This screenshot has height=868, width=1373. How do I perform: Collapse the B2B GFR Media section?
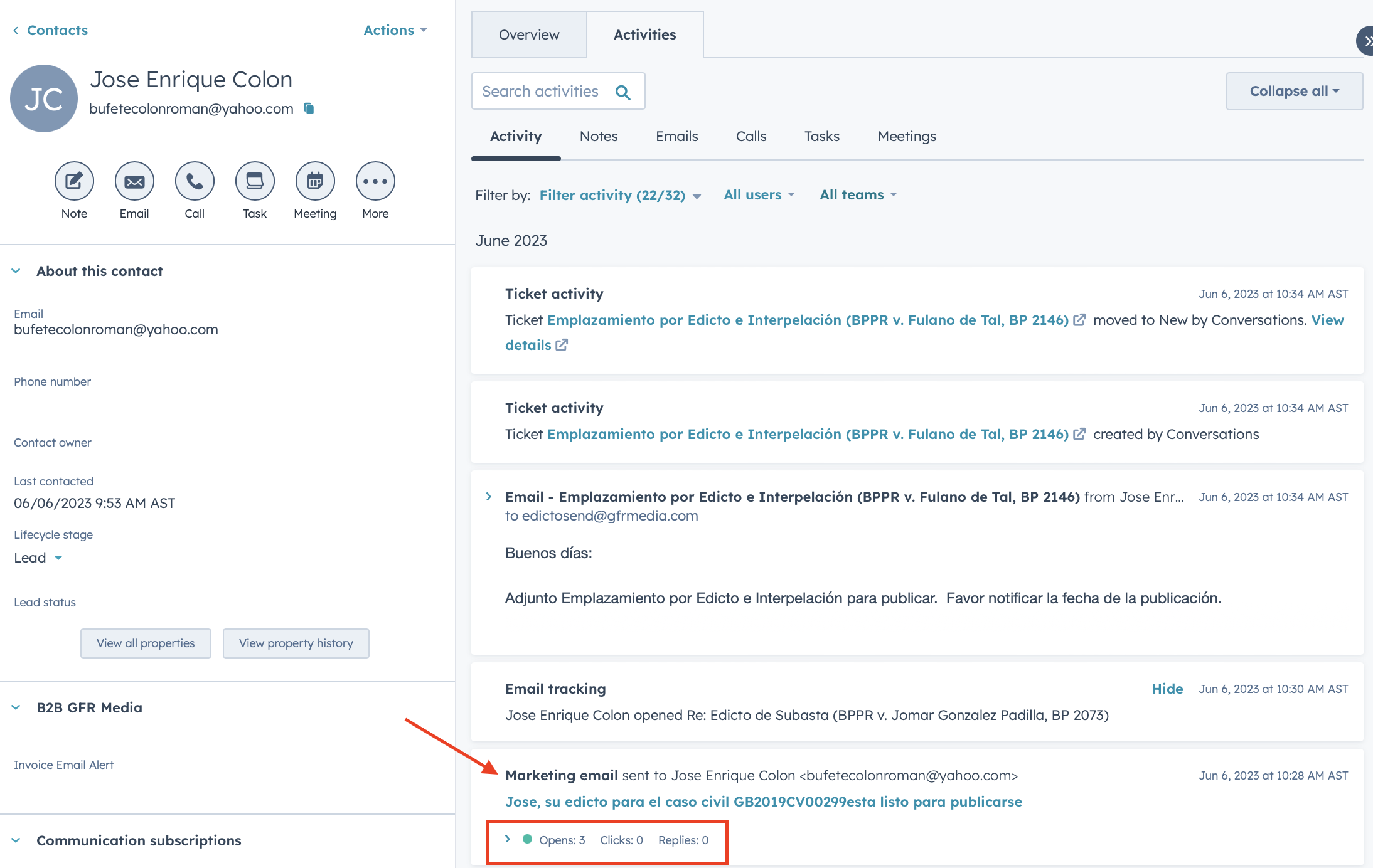click(16, 707)
